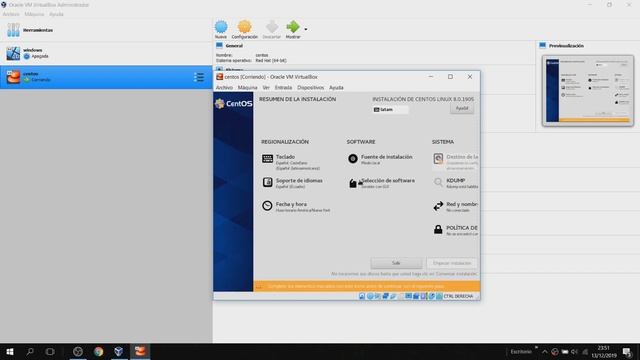Open Máquina menu in centos VM window
Screen dimensions: 640x360
coord(247,88)
